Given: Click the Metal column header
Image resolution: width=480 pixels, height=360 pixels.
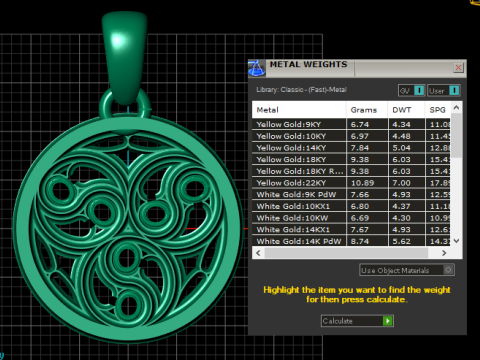Looking at the screenshot, I should [299, 110].
